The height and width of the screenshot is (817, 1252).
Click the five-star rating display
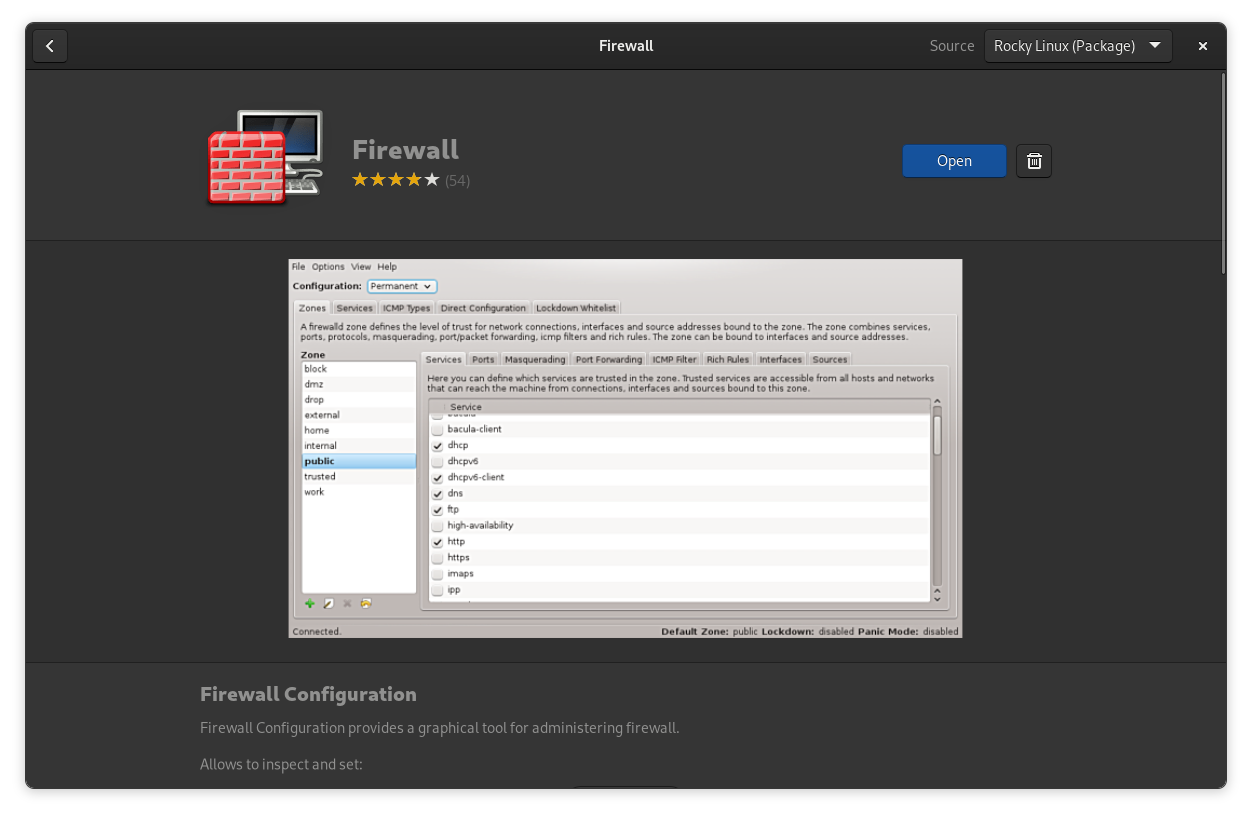pos(396,179)
